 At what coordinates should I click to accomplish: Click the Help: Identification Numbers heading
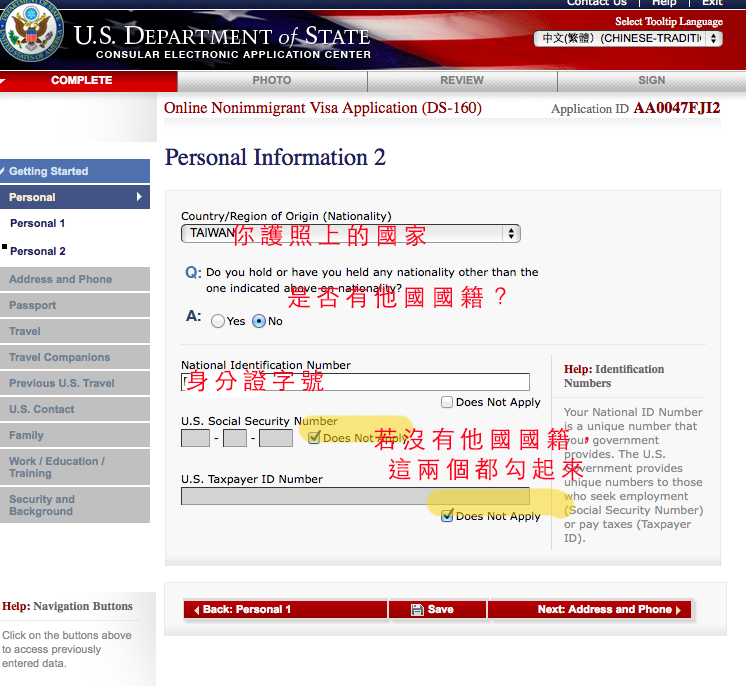pyautogui.click(x=614, y=376)
